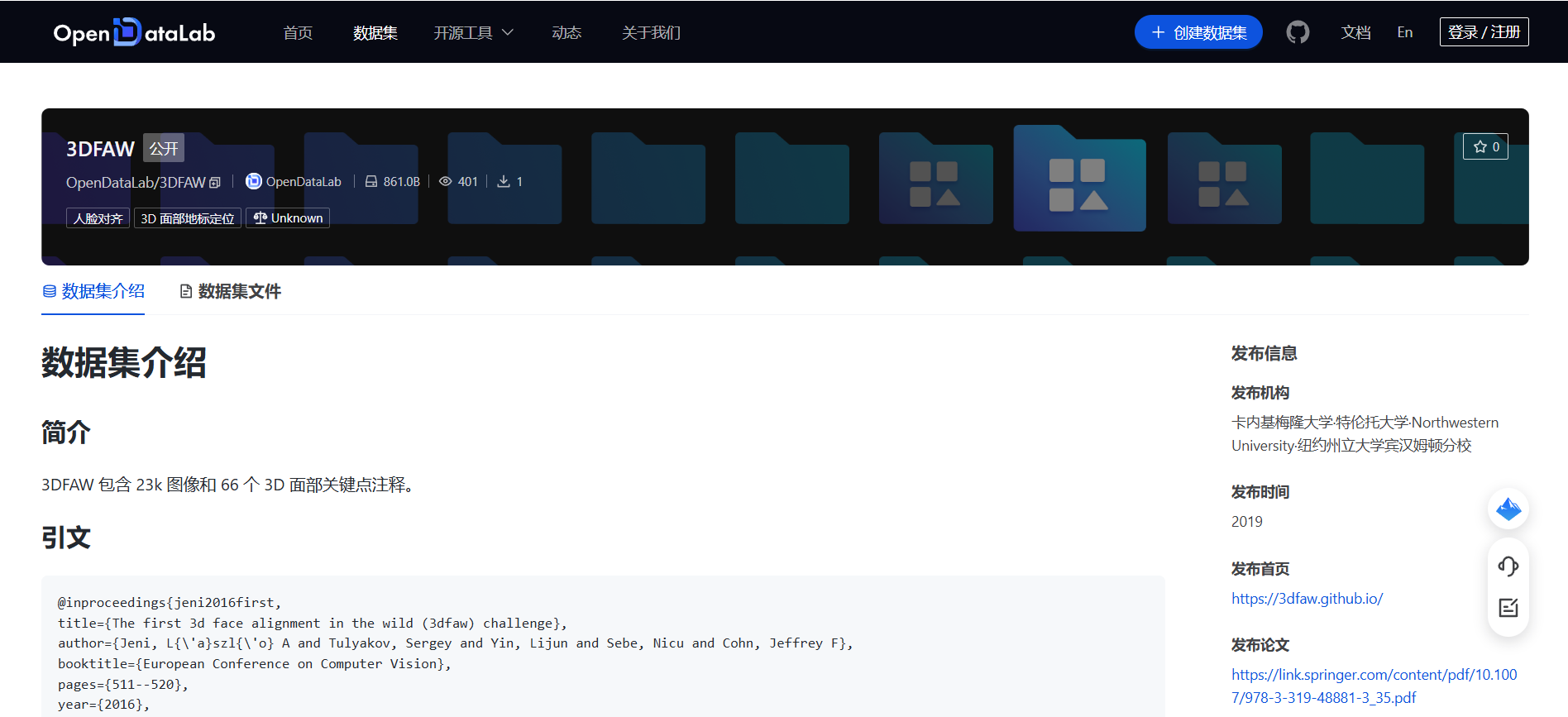Expand the 开源工具 dropdown menu

pos(474,32)
